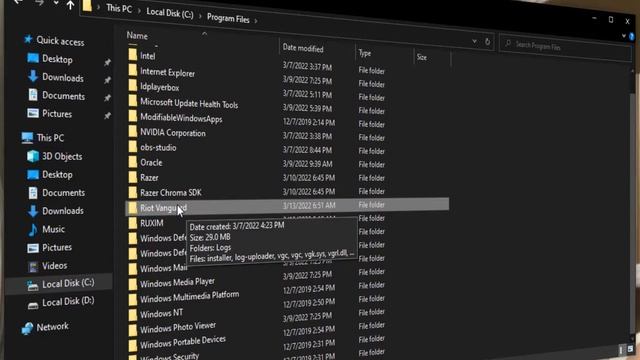
Task: Open the Help question mark icon
Action: point(632,37)
